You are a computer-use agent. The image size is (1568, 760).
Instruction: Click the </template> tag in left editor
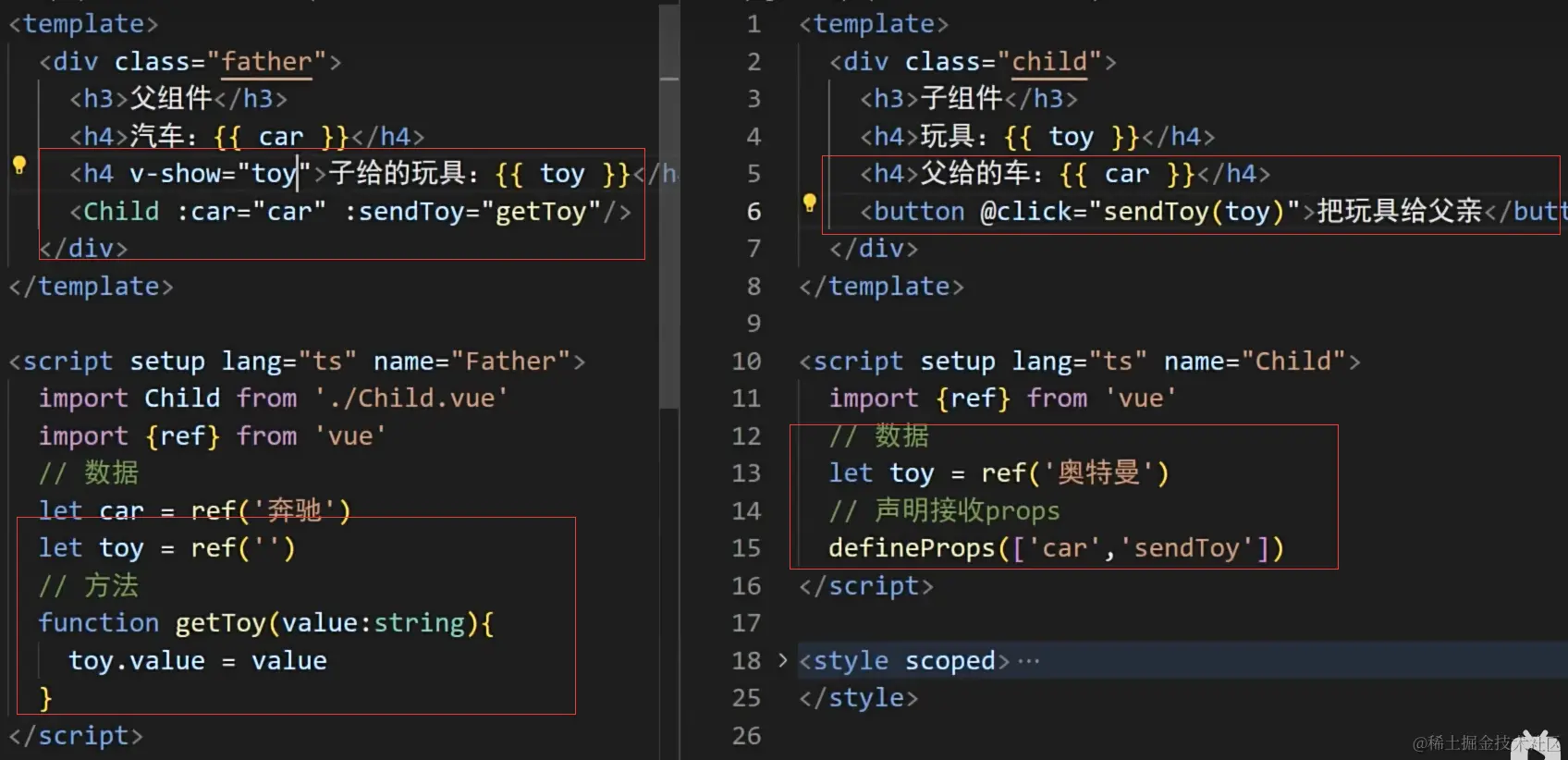click(x=91, y=287)
